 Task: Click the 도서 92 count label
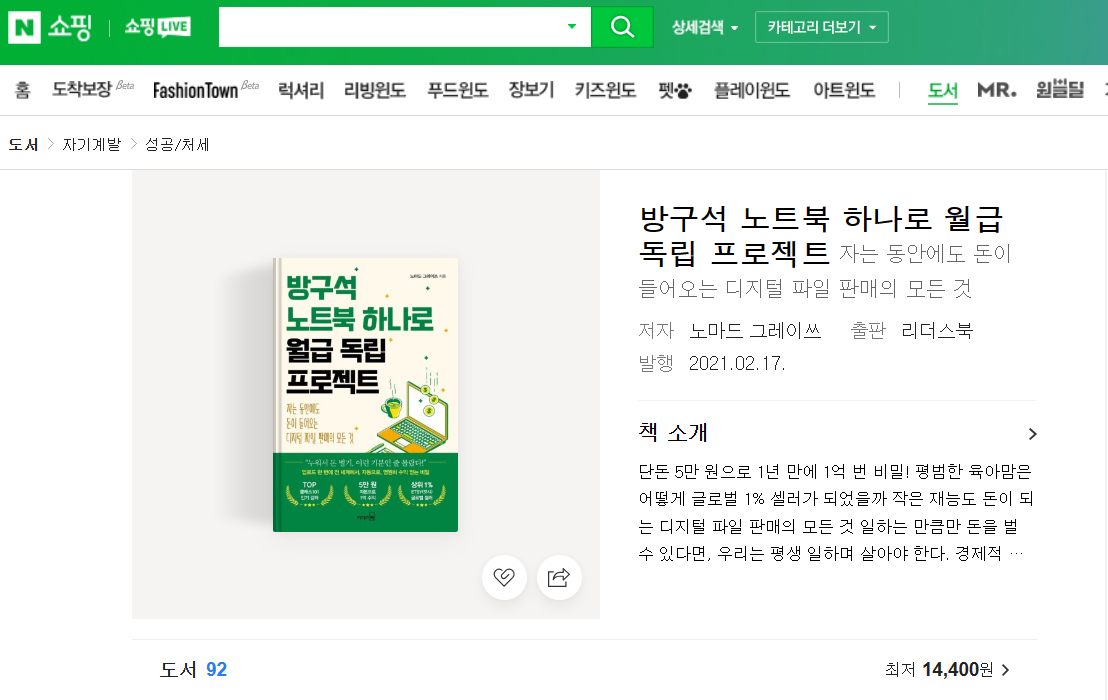(x=194, y=670)
